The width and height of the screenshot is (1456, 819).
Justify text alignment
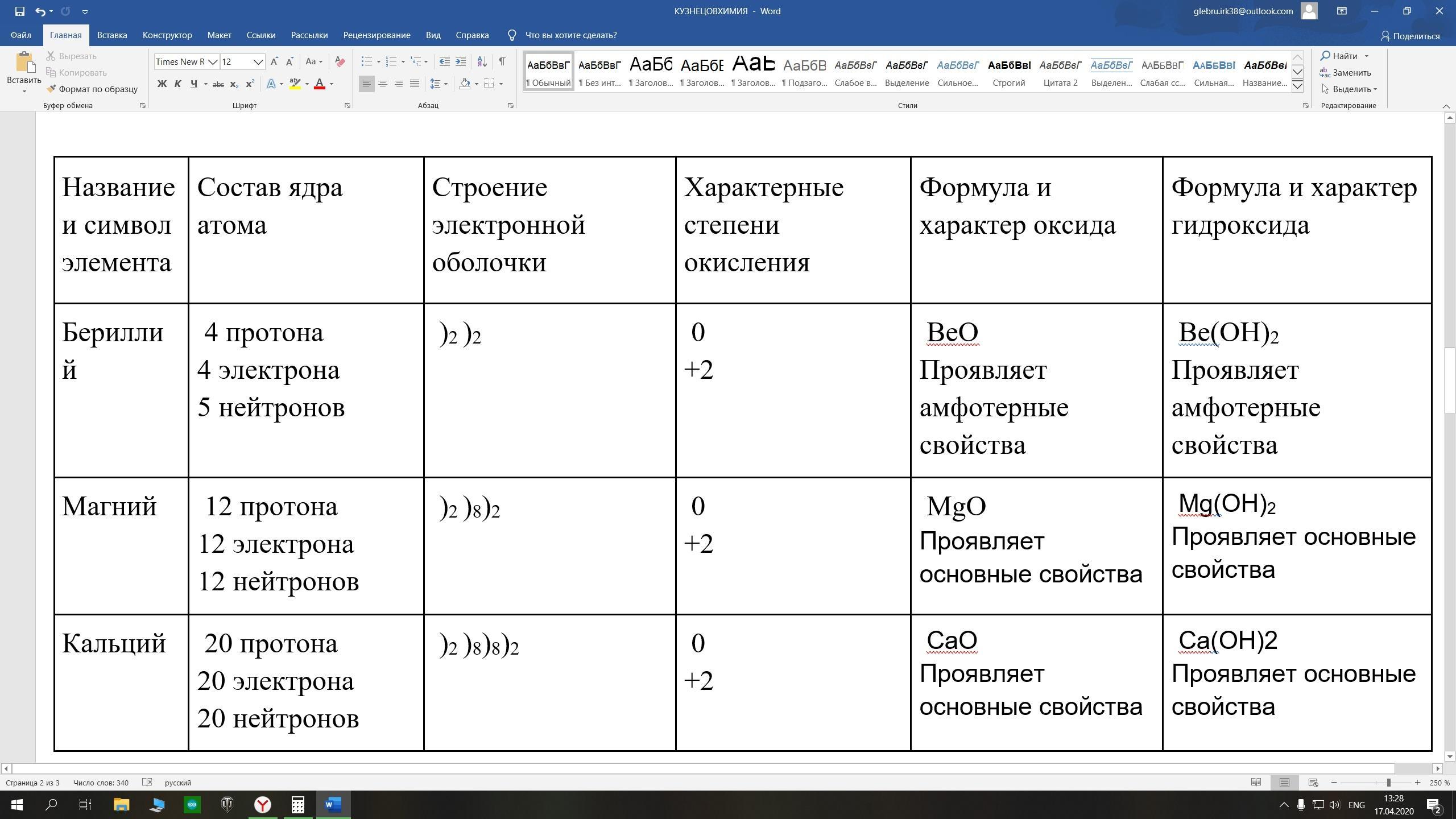tap(415, 84)
